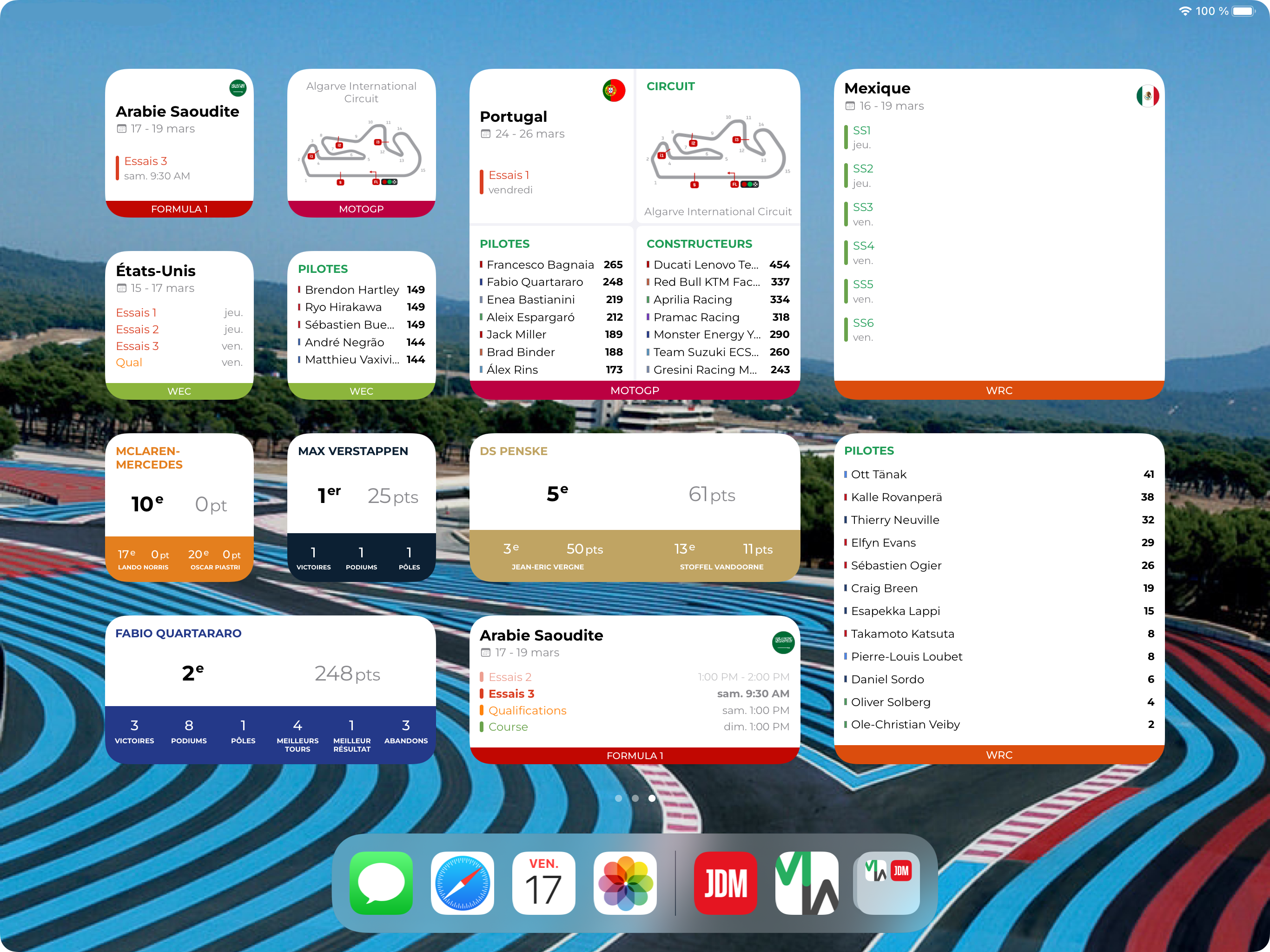
Task: Select Francesco Bagnaia standings row
Action: 551,264
